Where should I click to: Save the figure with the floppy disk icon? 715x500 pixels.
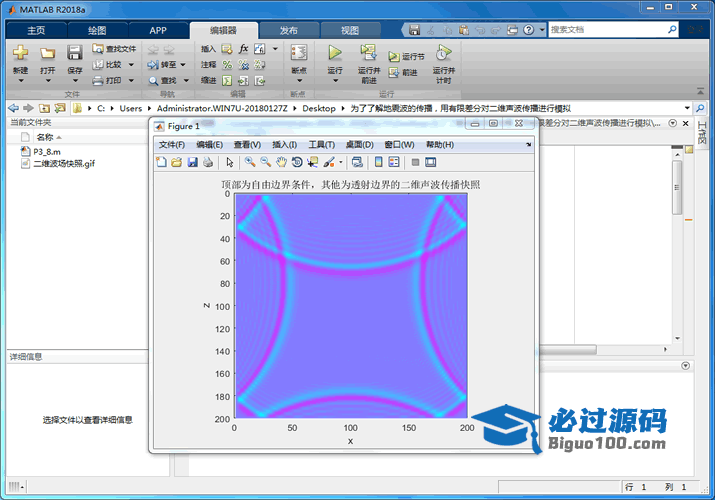pyautogui.click(x=192, y=162)
